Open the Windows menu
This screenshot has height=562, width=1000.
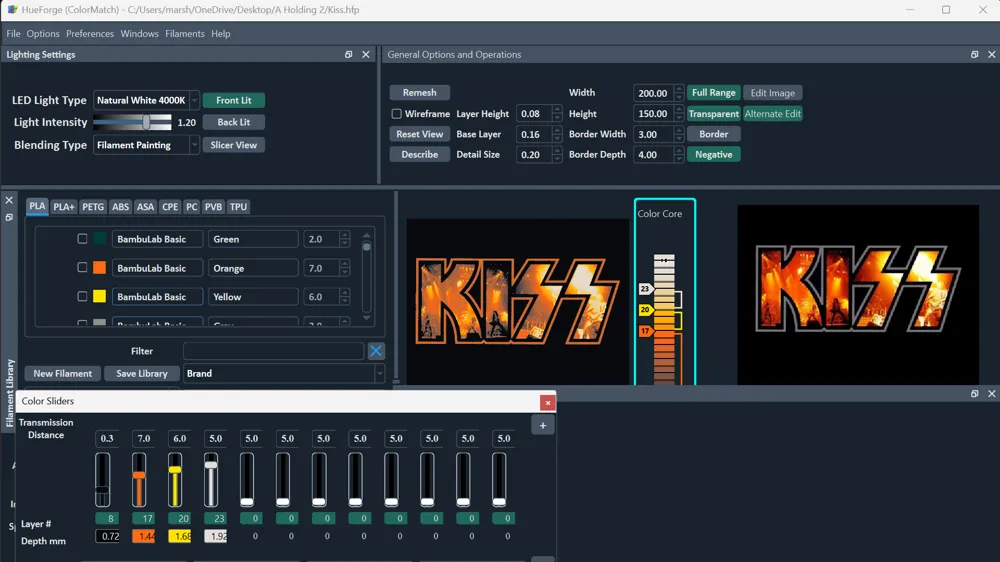(139, 34)
